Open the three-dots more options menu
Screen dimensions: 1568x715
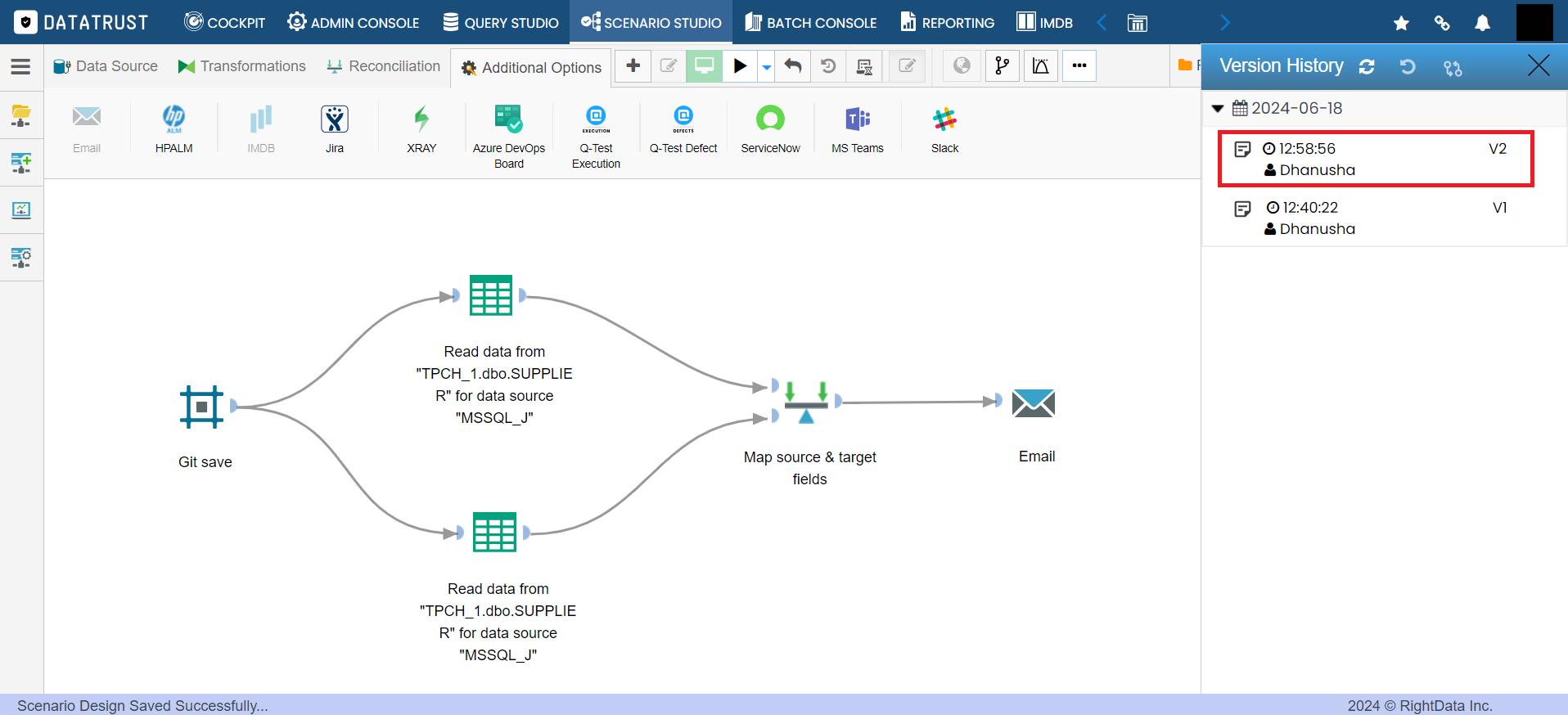(x=1079, y=66)
